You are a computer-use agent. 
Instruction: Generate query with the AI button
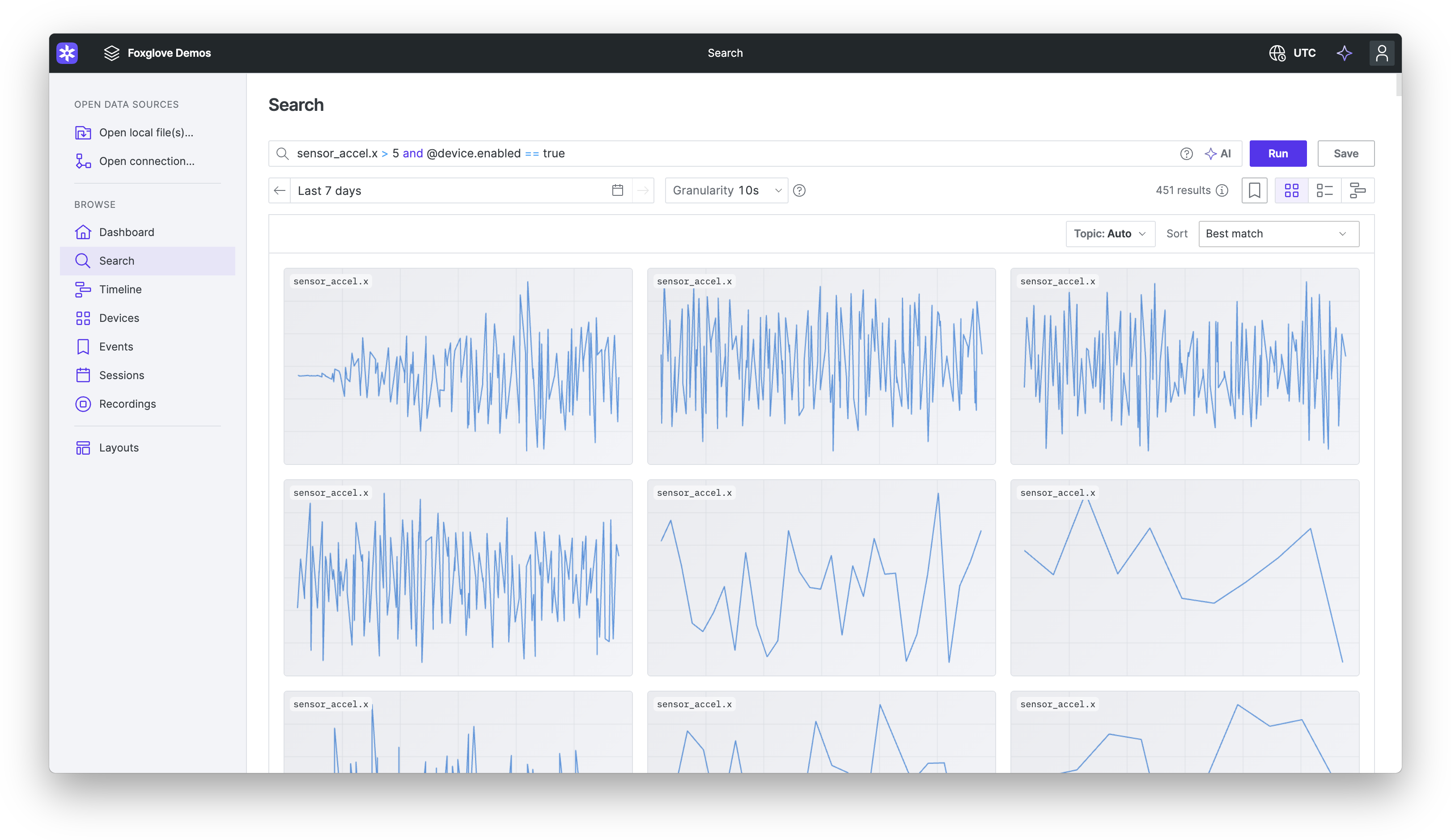(x=1218, y=154)
